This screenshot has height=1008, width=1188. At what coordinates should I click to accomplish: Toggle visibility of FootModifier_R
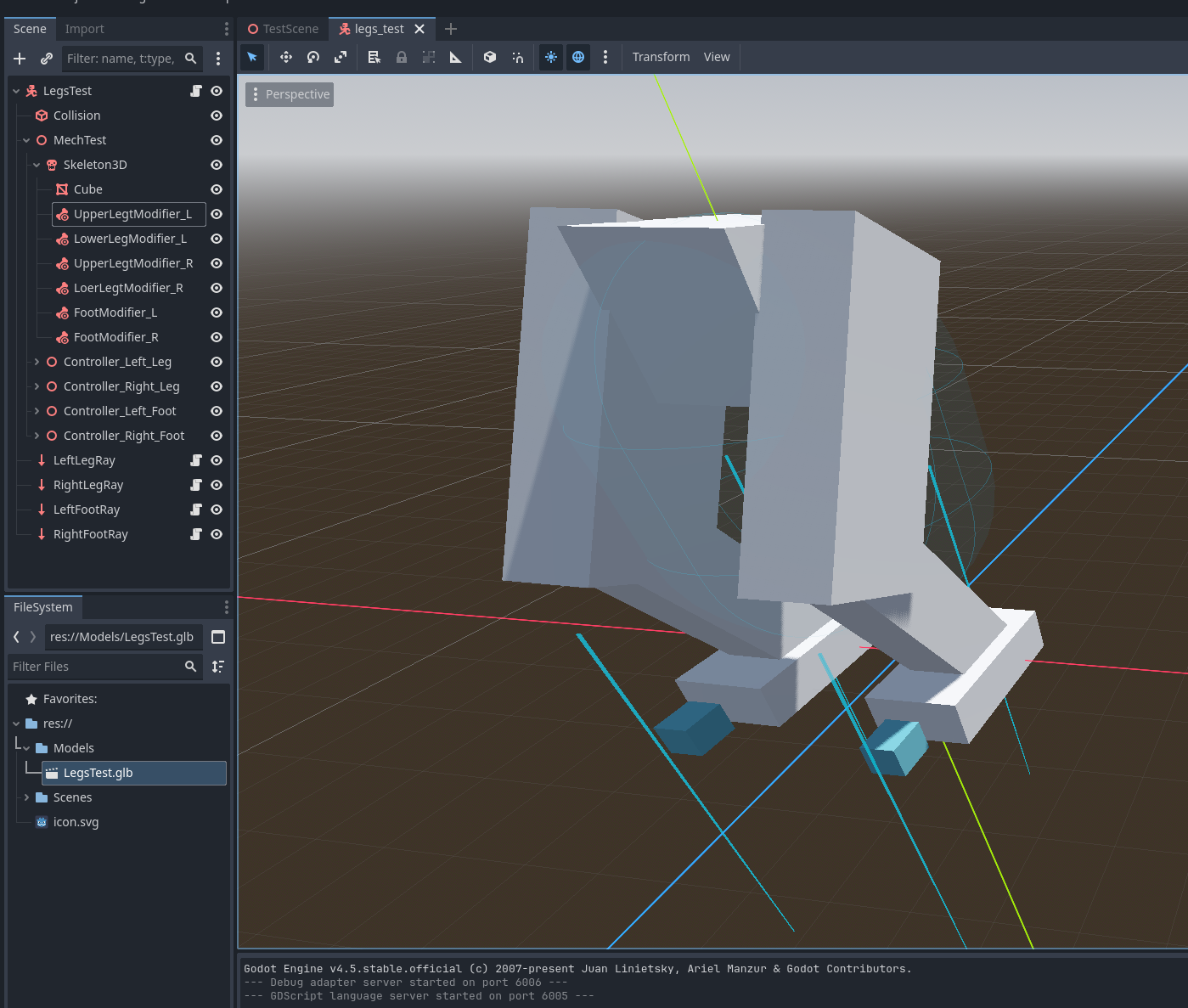(217, 337)
